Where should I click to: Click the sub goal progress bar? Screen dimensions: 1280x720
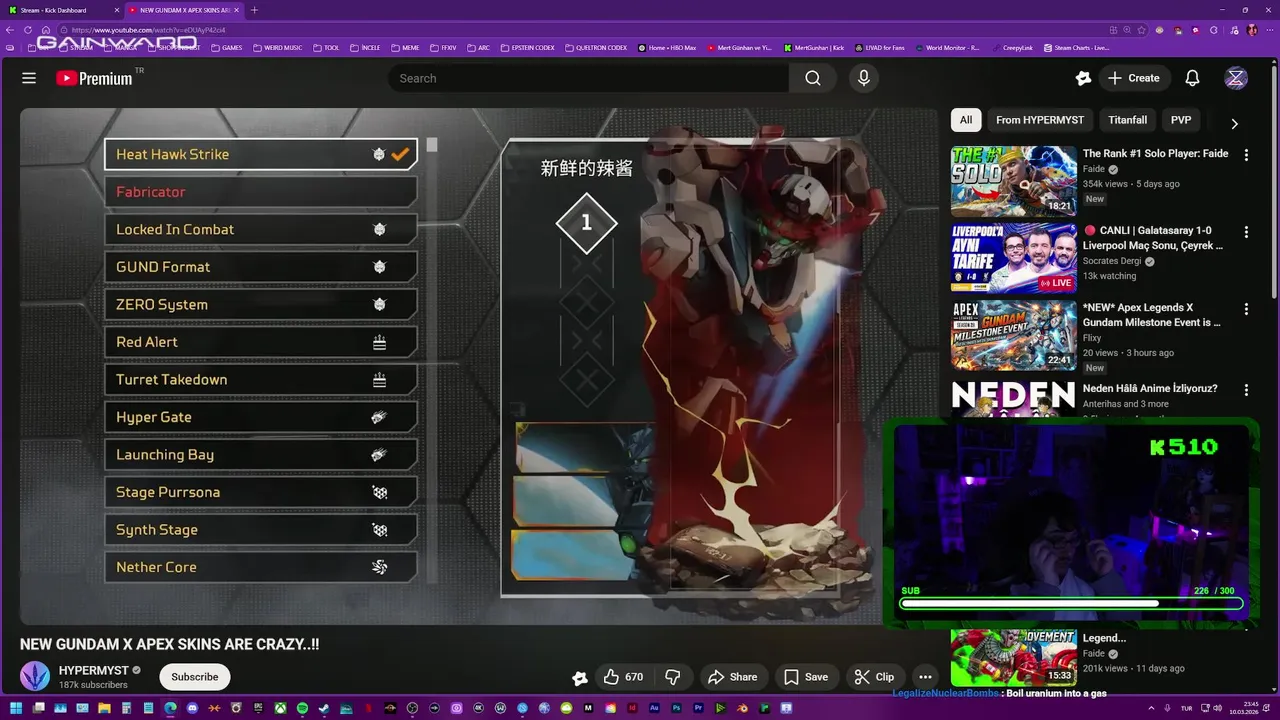click(x=1071, y=603)
